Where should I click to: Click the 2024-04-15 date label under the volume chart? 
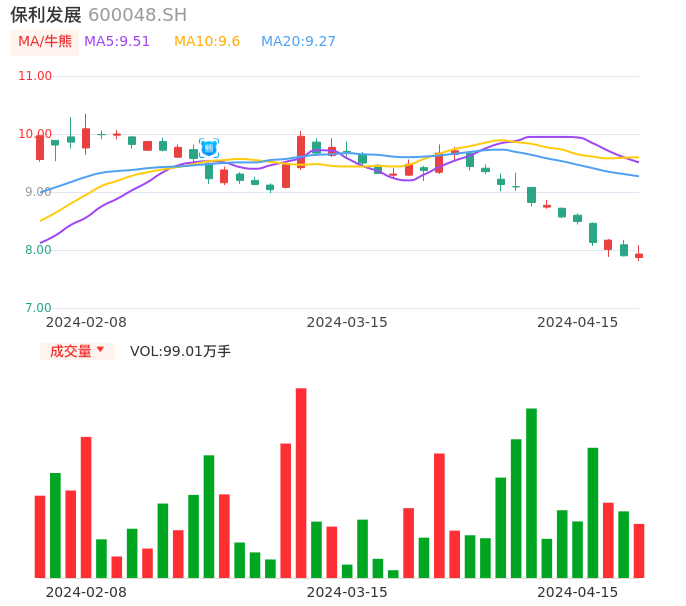tap(578, 592)
